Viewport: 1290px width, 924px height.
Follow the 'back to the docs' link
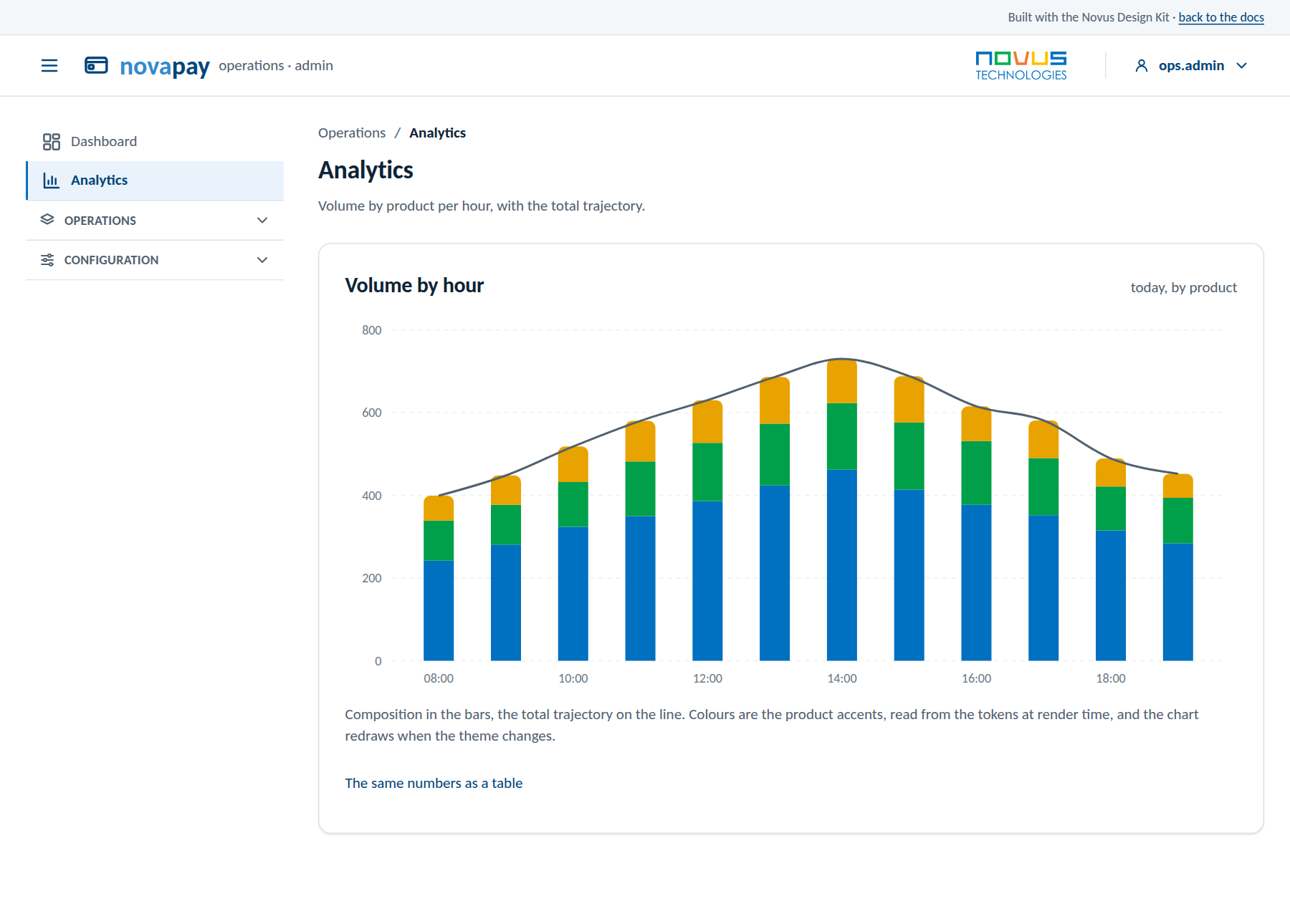coord(1221,17)
